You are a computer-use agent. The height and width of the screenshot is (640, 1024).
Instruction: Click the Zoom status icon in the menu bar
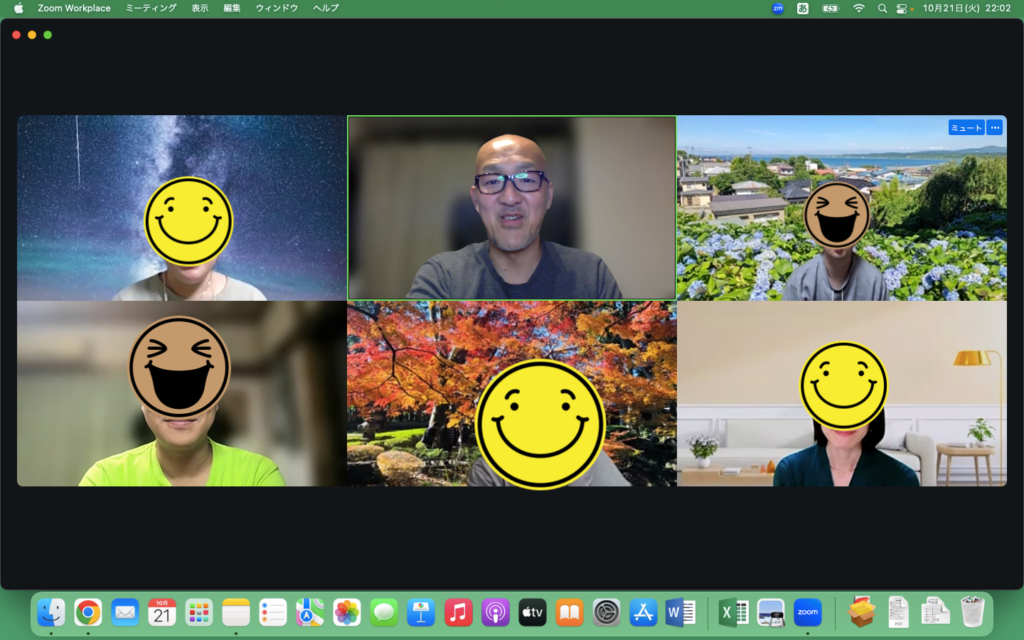(x=778, y=8)
